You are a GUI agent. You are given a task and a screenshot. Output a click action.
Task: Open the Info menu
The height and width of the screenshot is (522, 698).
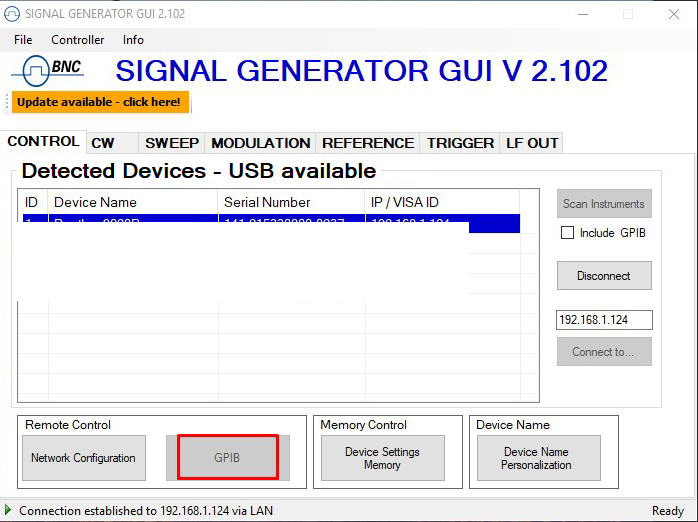click(133, 40)
